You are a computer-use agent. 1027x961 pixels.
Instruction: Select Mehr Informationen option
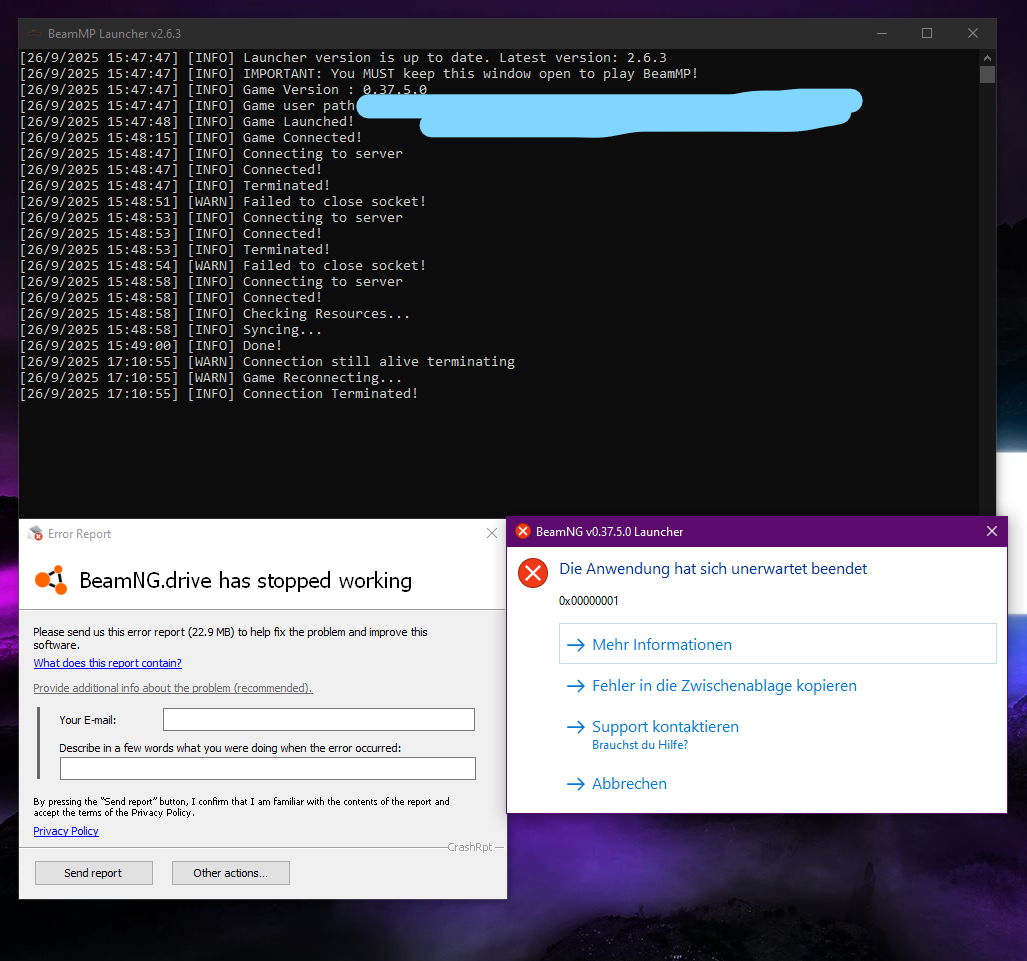pos(777,644)
